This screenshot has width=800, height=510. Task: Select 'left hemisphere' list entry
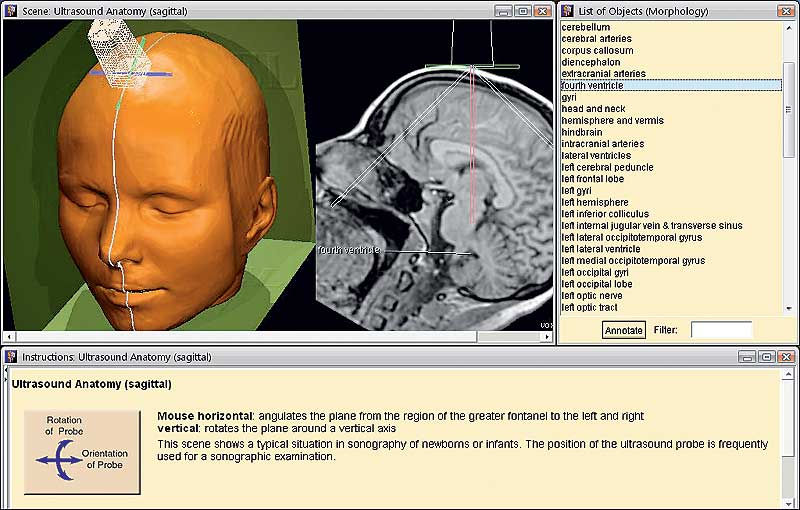595,202
